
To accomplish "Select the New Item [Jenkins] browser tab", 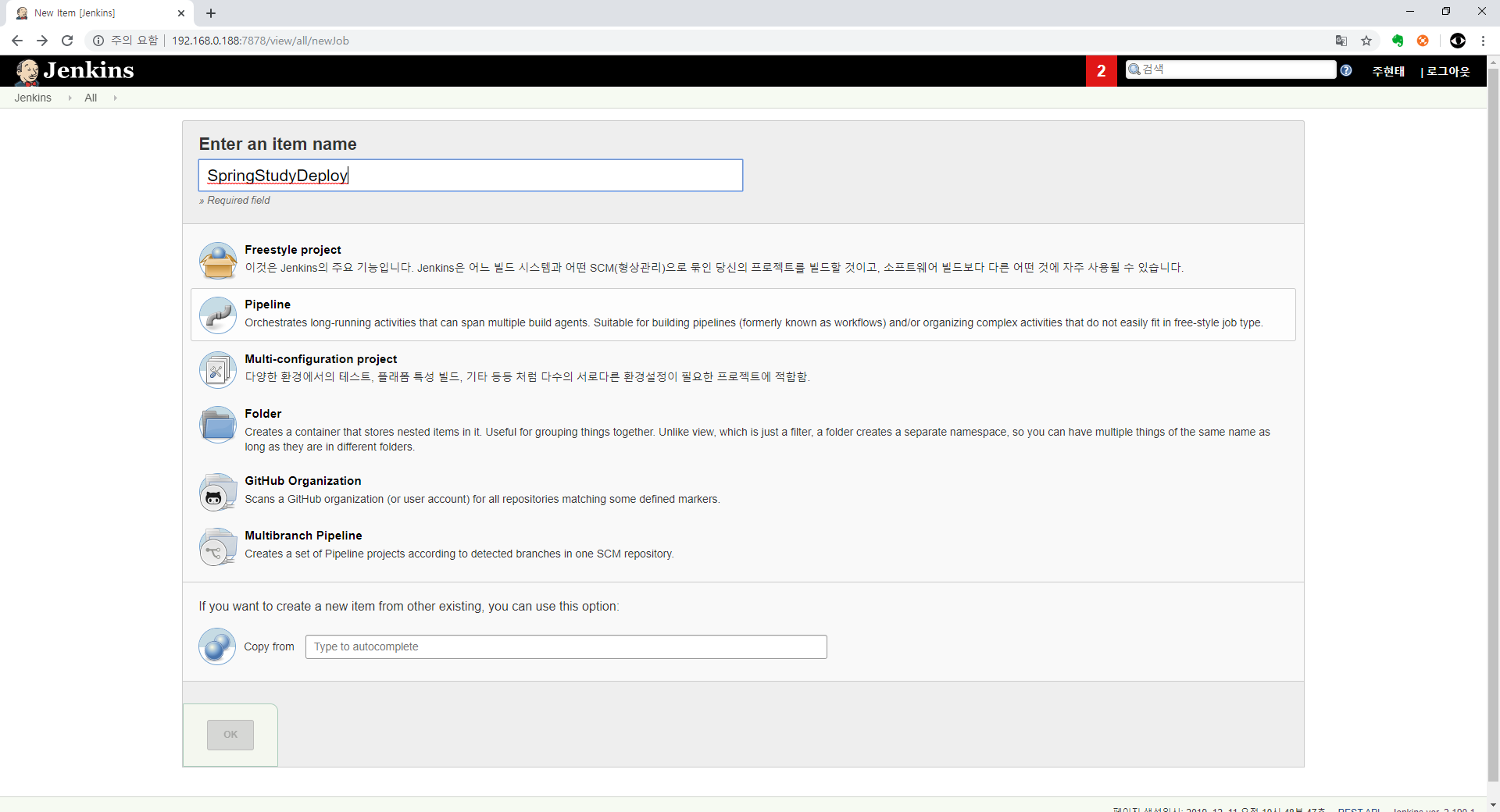I will 102,13.
